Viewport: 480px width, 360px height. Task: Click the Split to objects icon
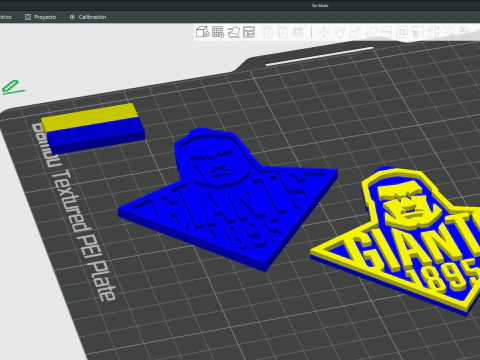pos(267,32)
